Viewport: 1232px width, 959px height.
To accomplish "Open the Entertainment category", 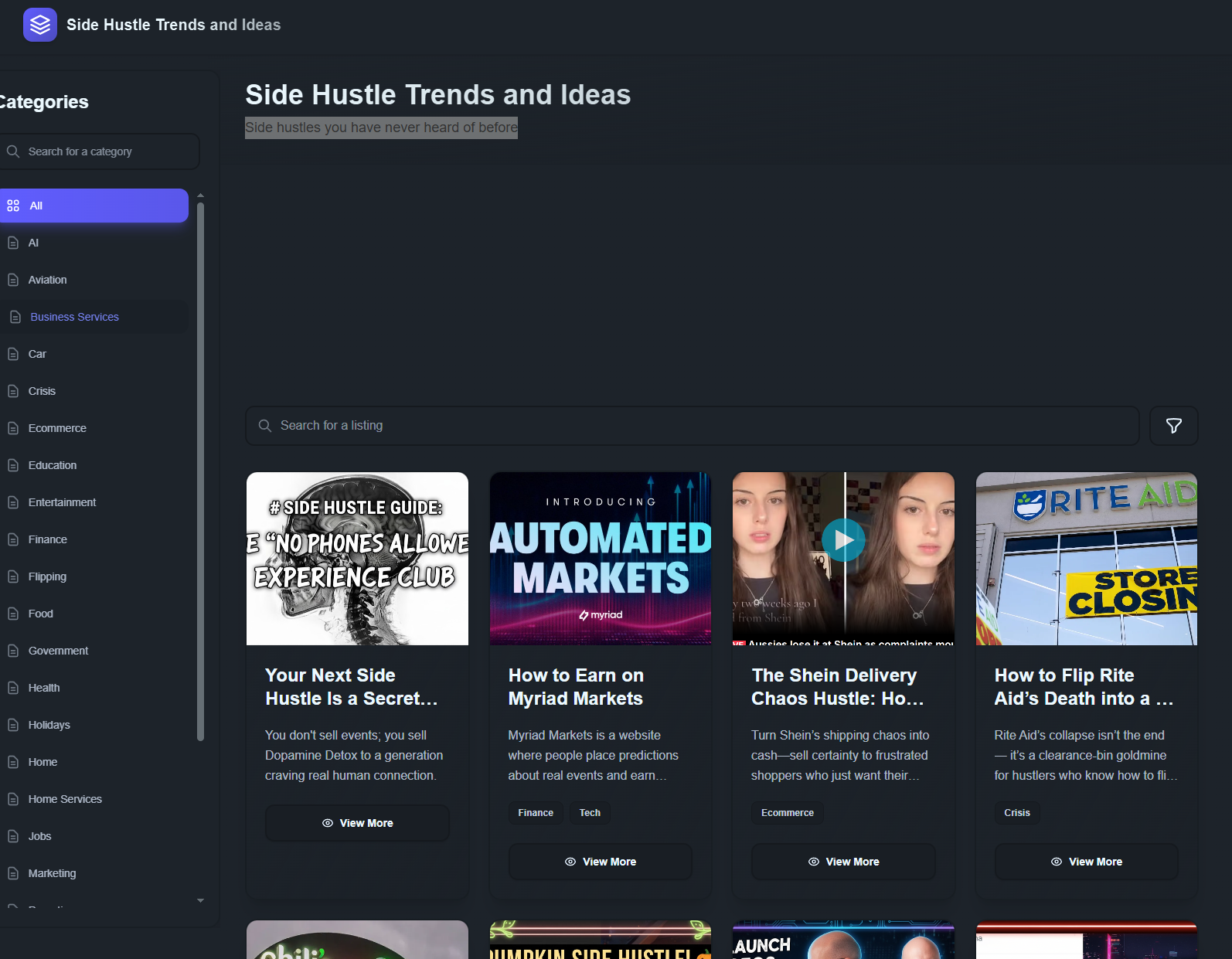I will point(94,502).
